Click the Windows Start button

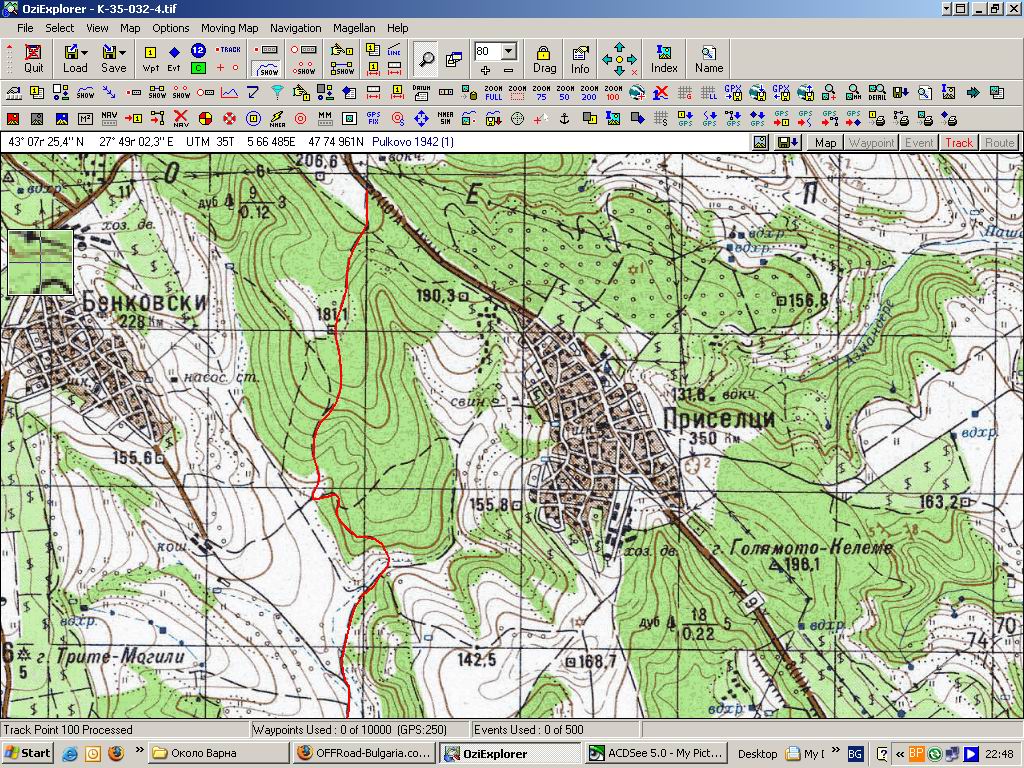pyautogui.click(x=28, y=753)
